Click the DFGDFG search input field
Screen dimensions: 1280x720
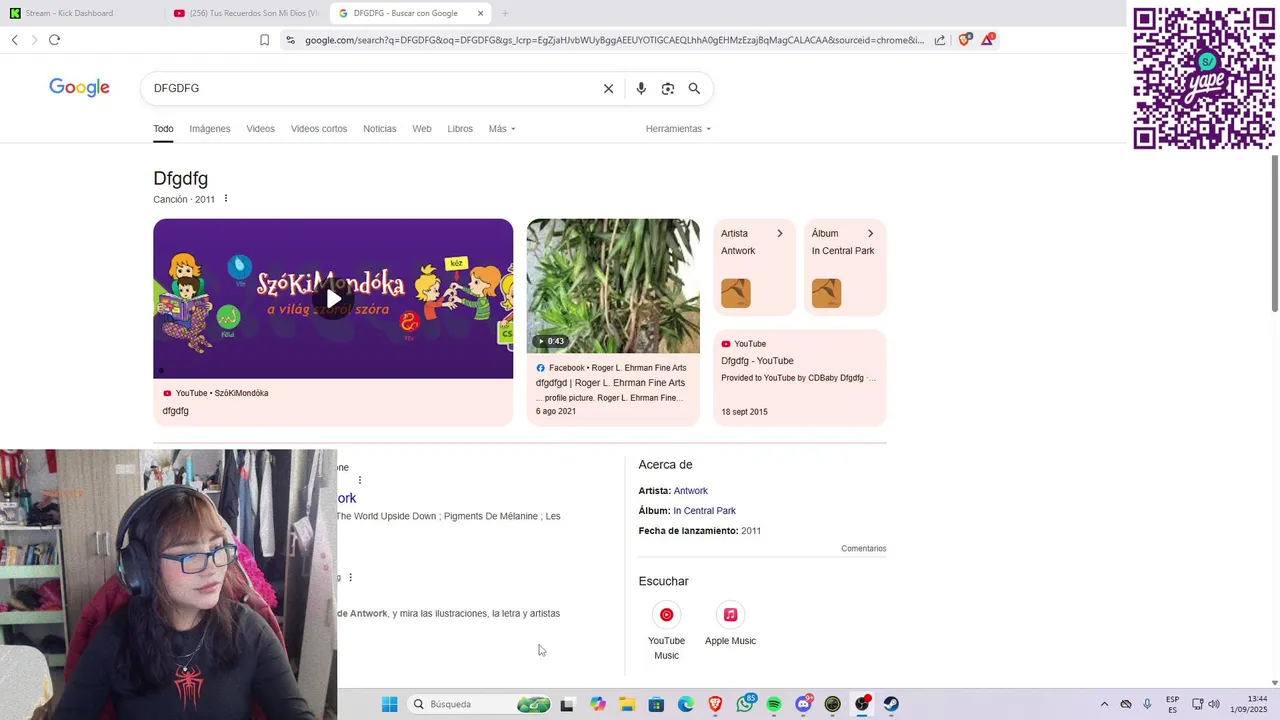click(x=370, y=88)
